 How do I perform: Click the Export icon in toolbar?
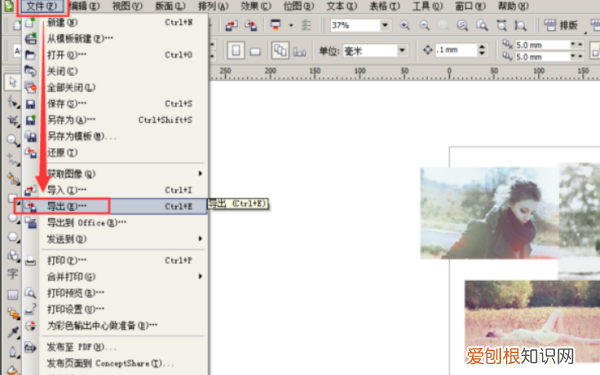click(x=251, y=26)
